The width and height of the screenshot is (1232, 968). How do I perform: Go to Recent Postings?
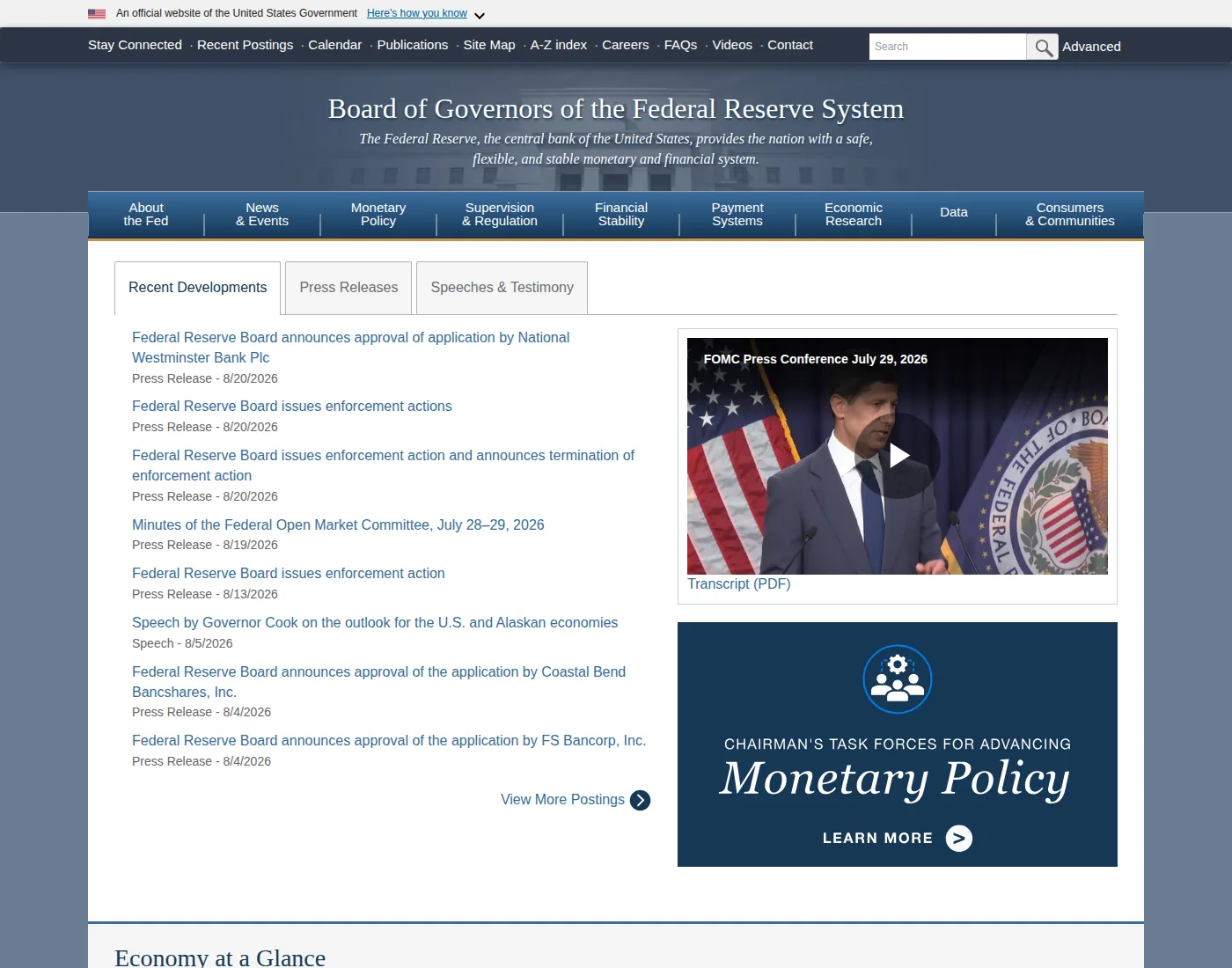pos(245,45)
